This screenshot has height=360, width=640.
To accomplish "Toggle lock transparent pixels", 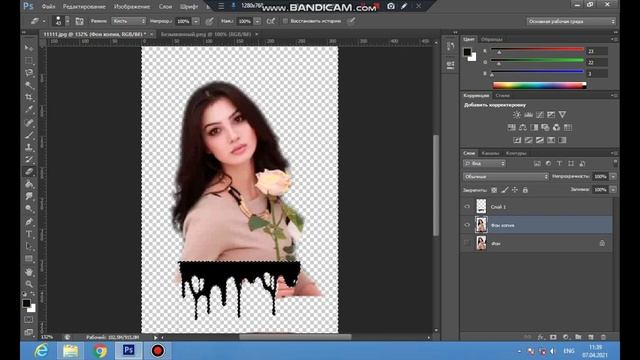I will coord(494,190).
